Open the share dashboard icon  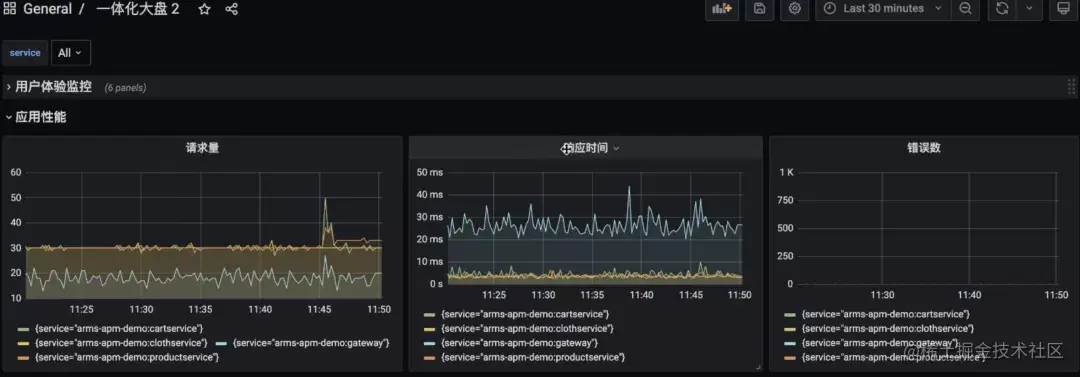[231, 9]
